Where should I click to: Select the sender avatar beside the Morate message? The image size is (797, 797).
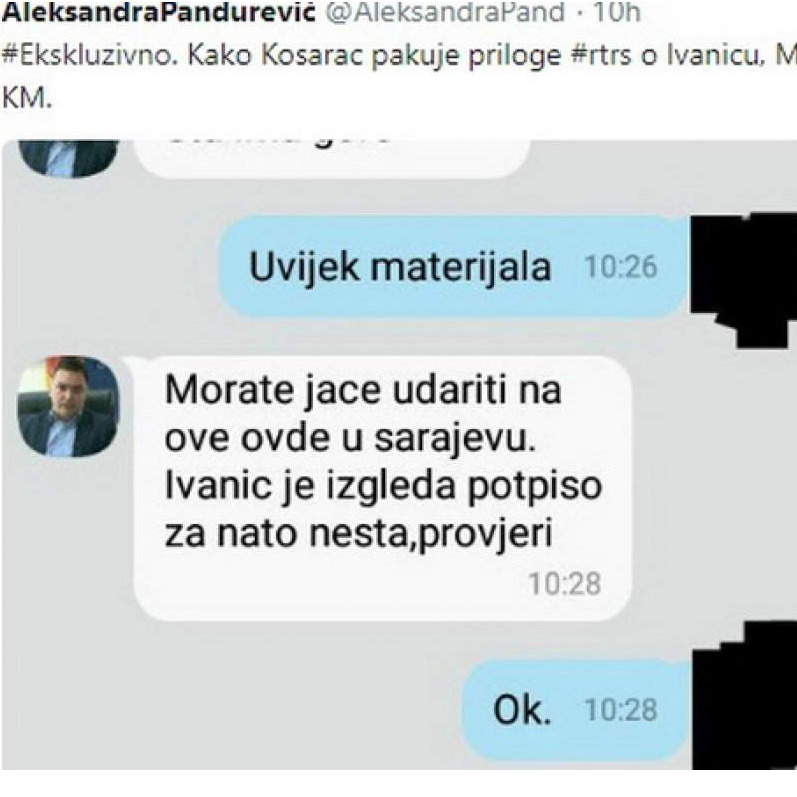tap(68, 407)
